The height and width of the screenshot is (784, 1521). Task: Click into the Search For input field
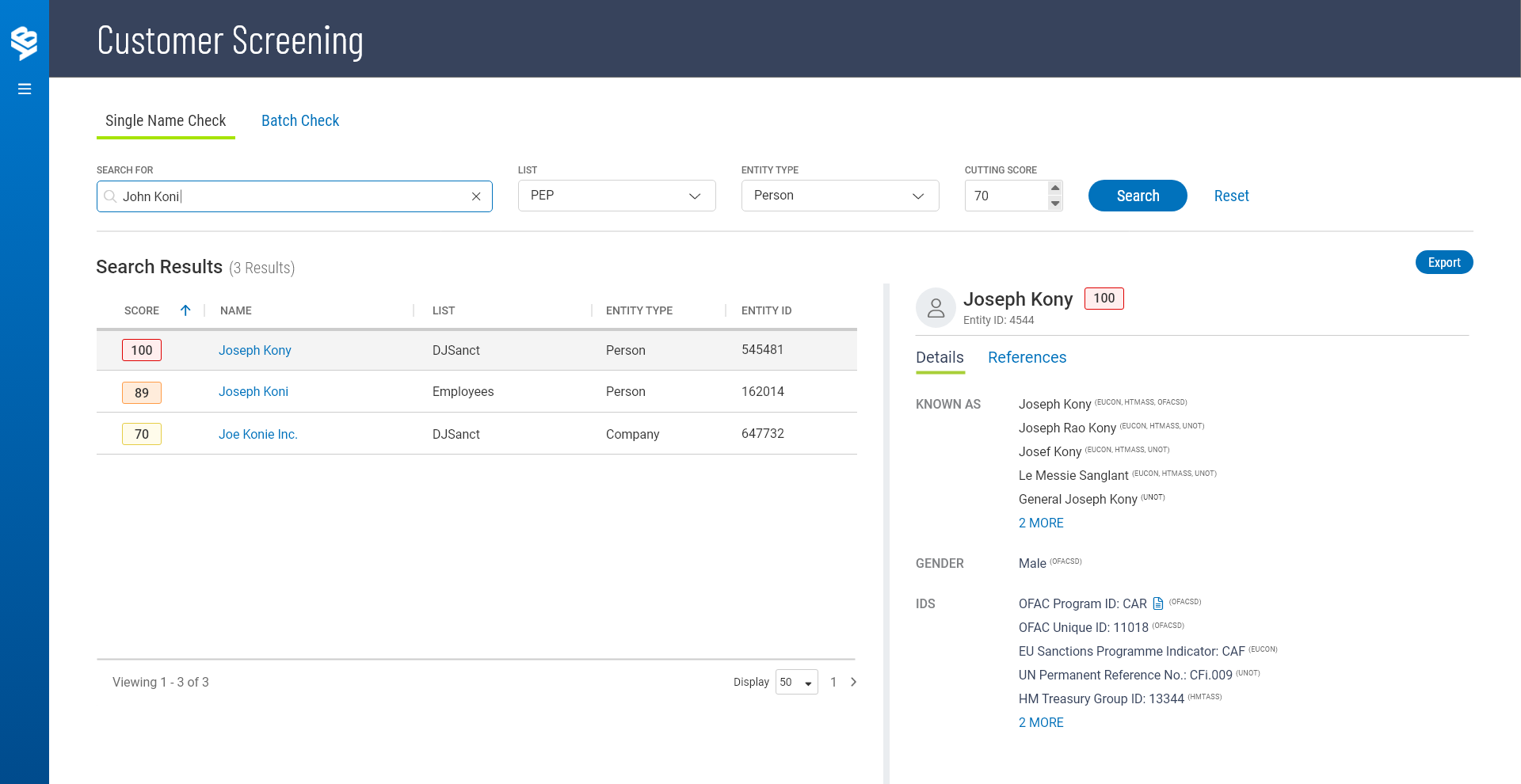(293, 196)
